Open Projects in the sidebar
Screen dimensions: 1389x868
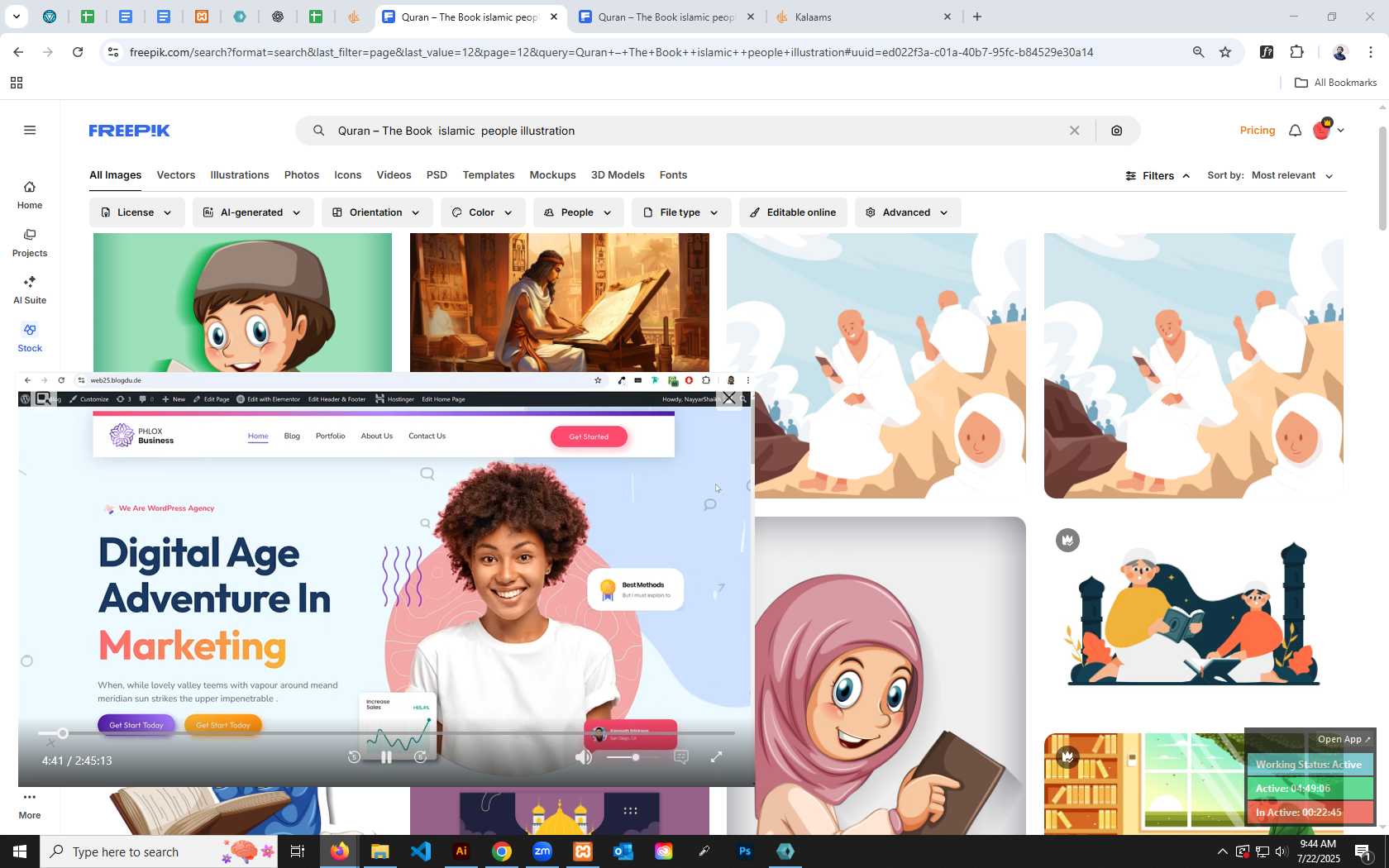30,243
